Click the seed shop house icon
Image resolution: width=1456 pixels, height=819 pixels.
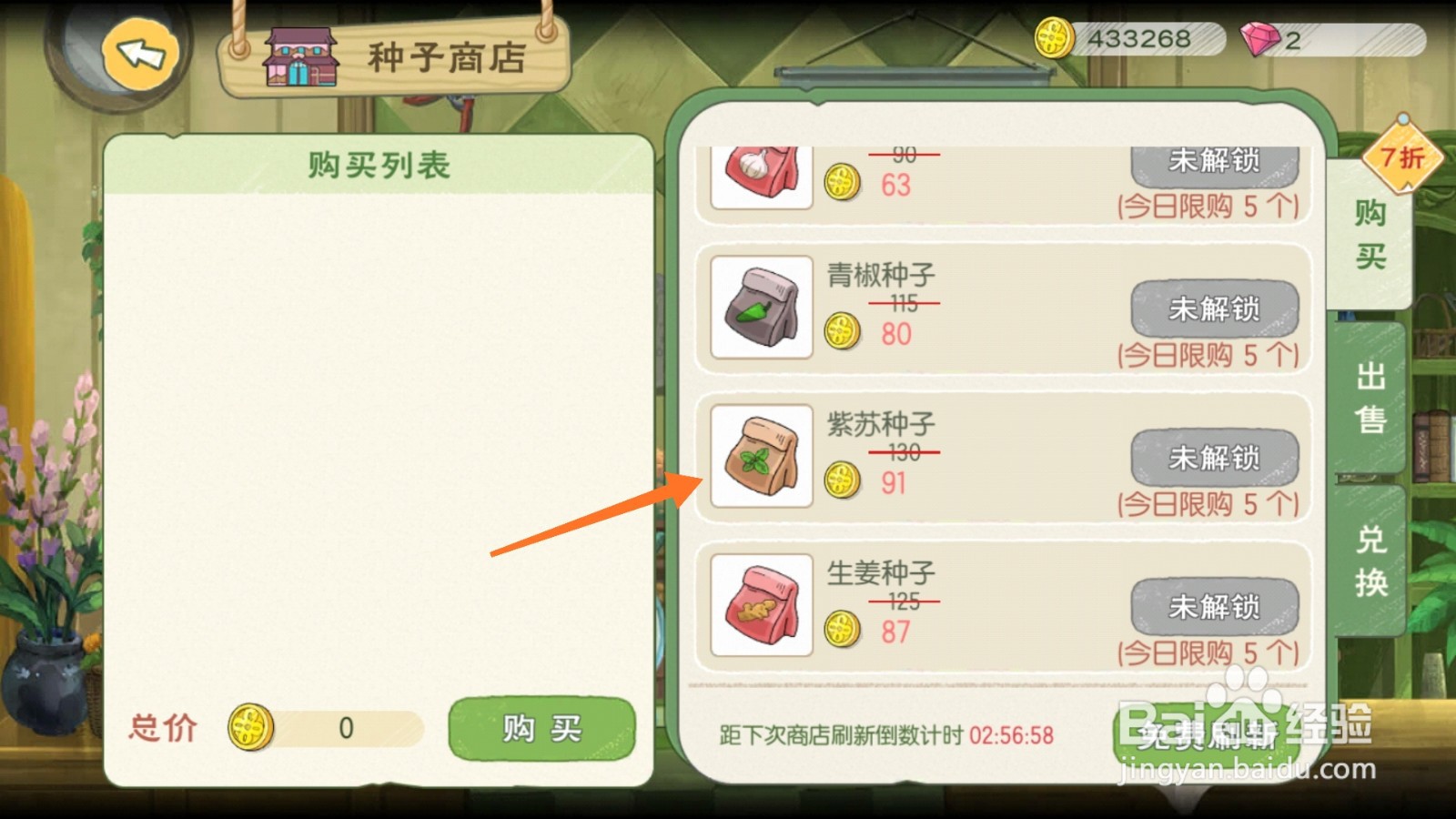tap(300, 56)
